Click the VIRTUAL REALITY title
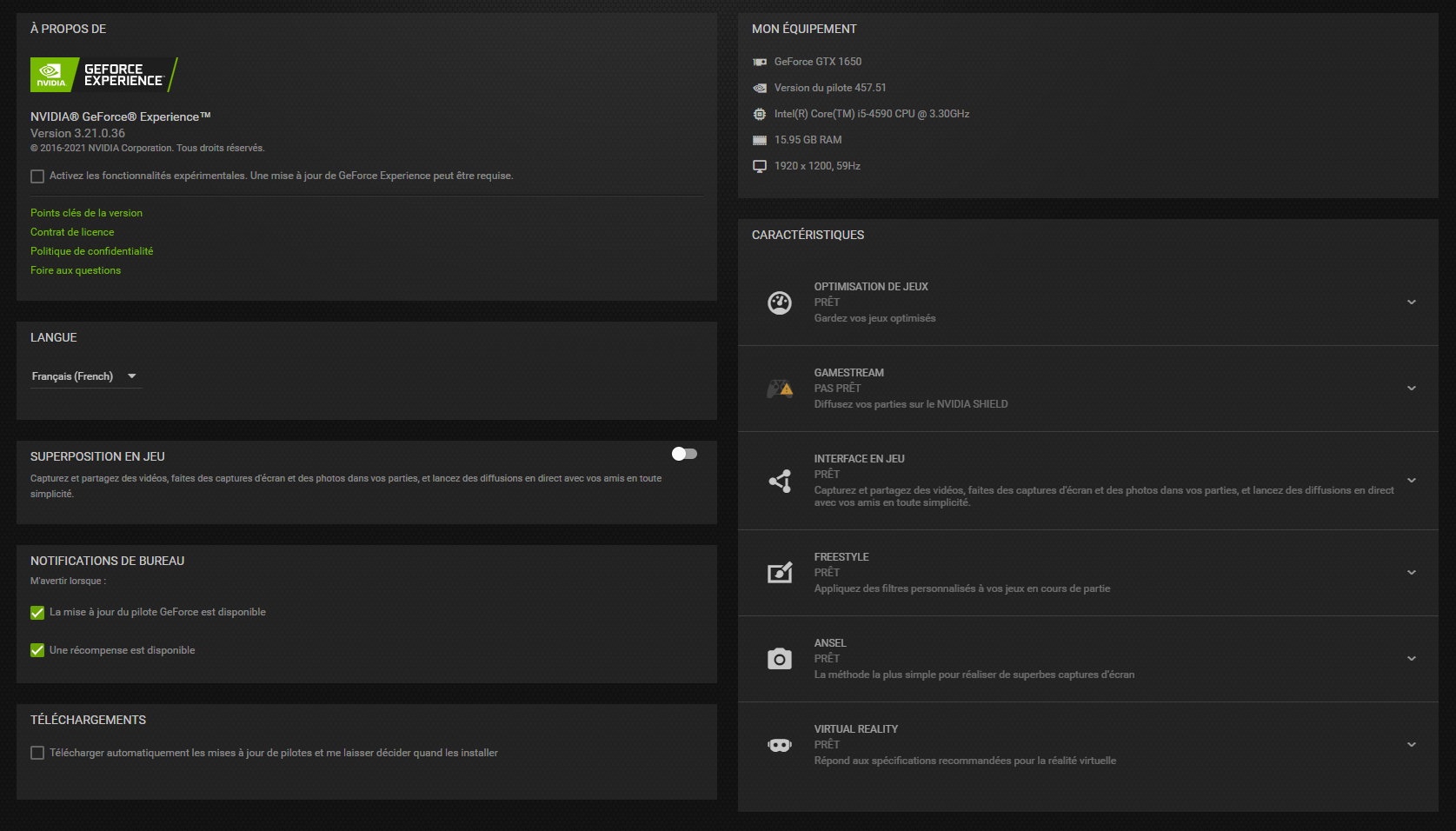The width and height of the screenshot is (1456, 831). 856,729
